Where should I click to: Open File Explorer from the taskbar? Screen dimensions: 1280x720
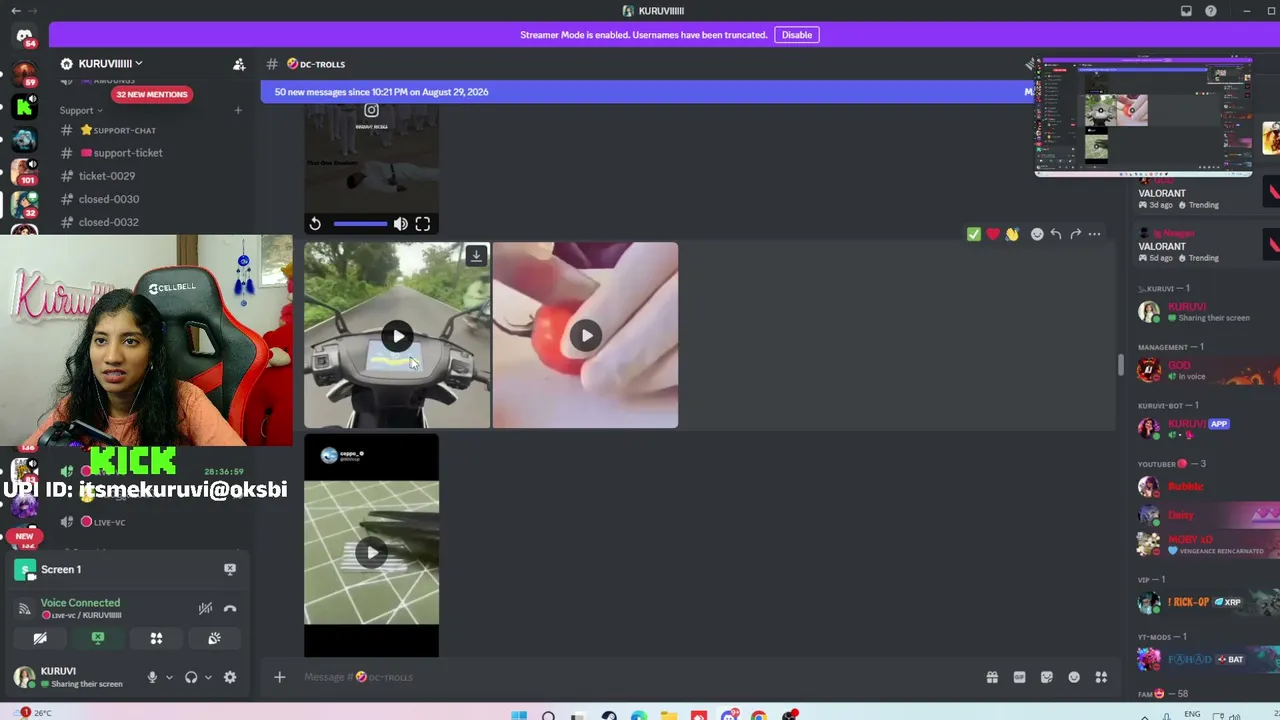coord(669,714)
